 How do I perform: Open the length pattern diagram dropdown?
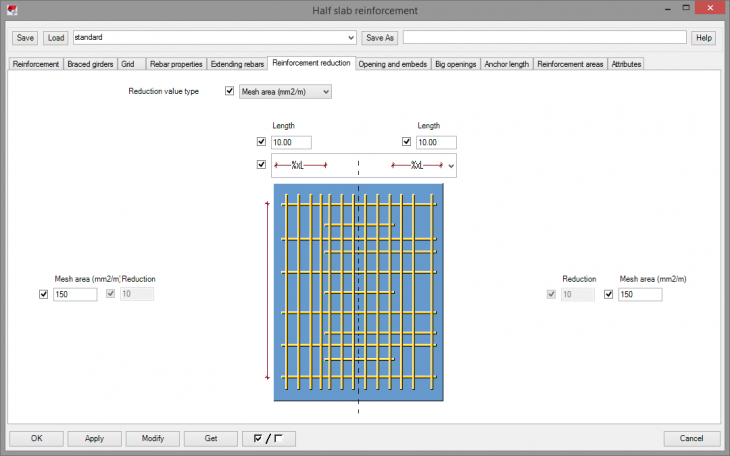tap(451, 165)
